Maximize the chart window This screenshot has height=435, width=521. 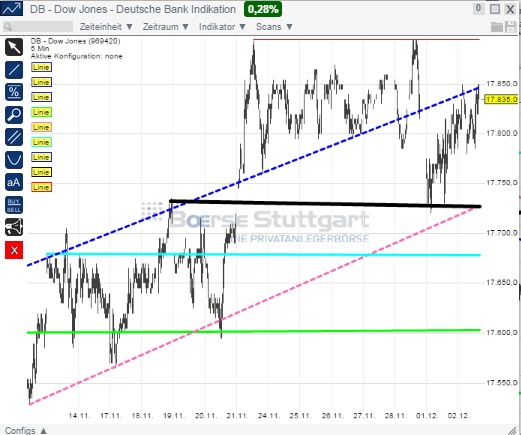click(x=495, y=9)
